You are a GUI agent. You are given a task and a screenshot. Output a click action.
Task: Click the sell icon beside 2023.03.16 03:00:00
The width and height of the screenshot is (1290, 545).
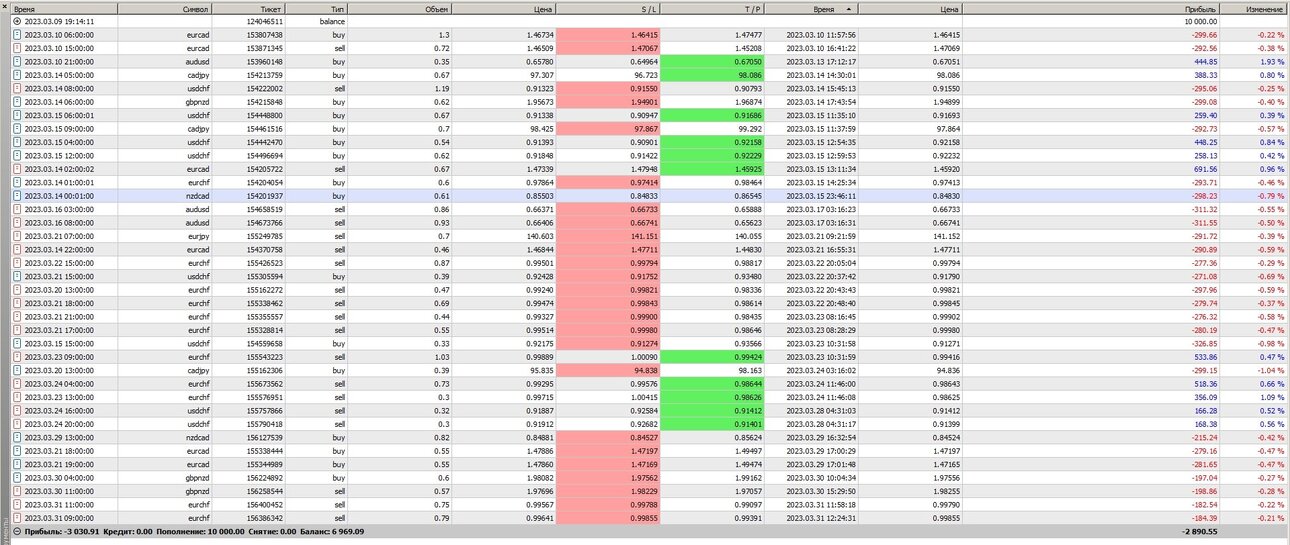click(x=17, y=209)
